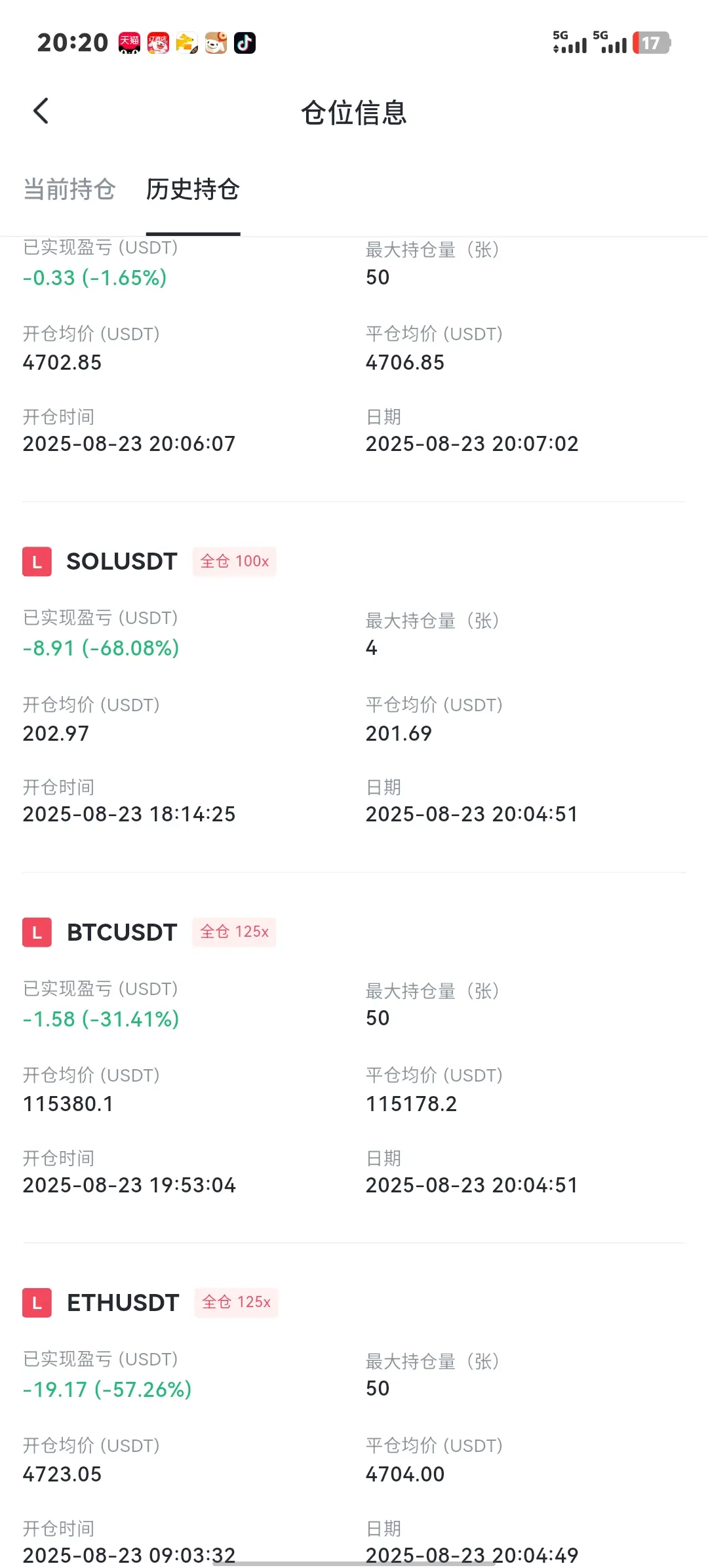Select the 历史持仓 tab

193,189
